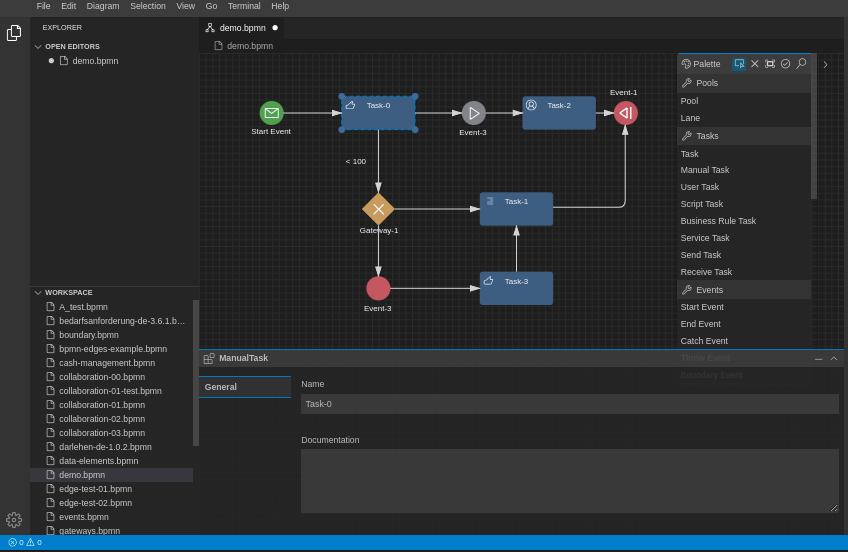Screen dimensions: 848x552
Task: Click the Workspace file list scrollbar
Action: point(196,373)
